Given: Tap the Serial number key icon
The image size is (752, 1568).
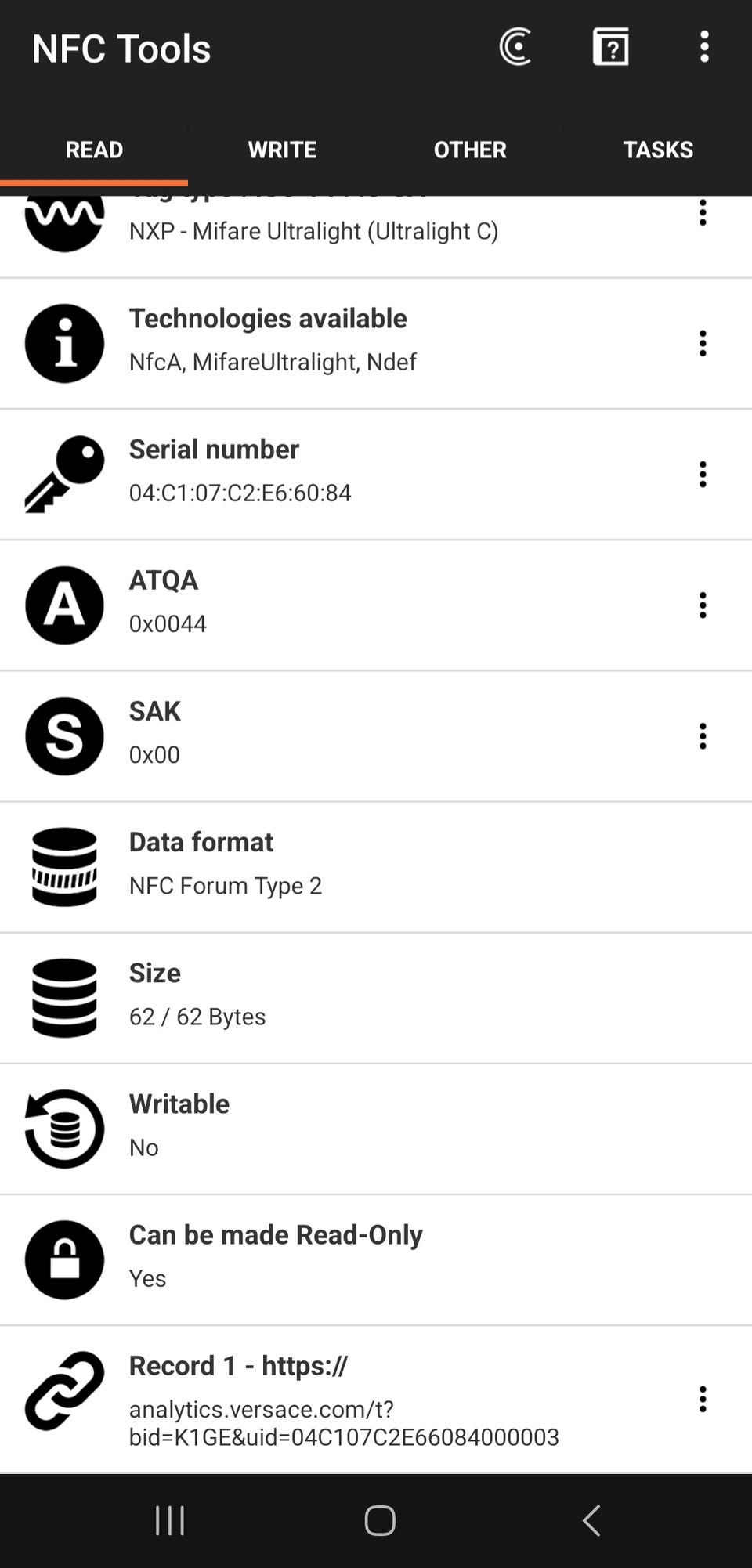Looking at the screenshot, I should click(64, 474).
